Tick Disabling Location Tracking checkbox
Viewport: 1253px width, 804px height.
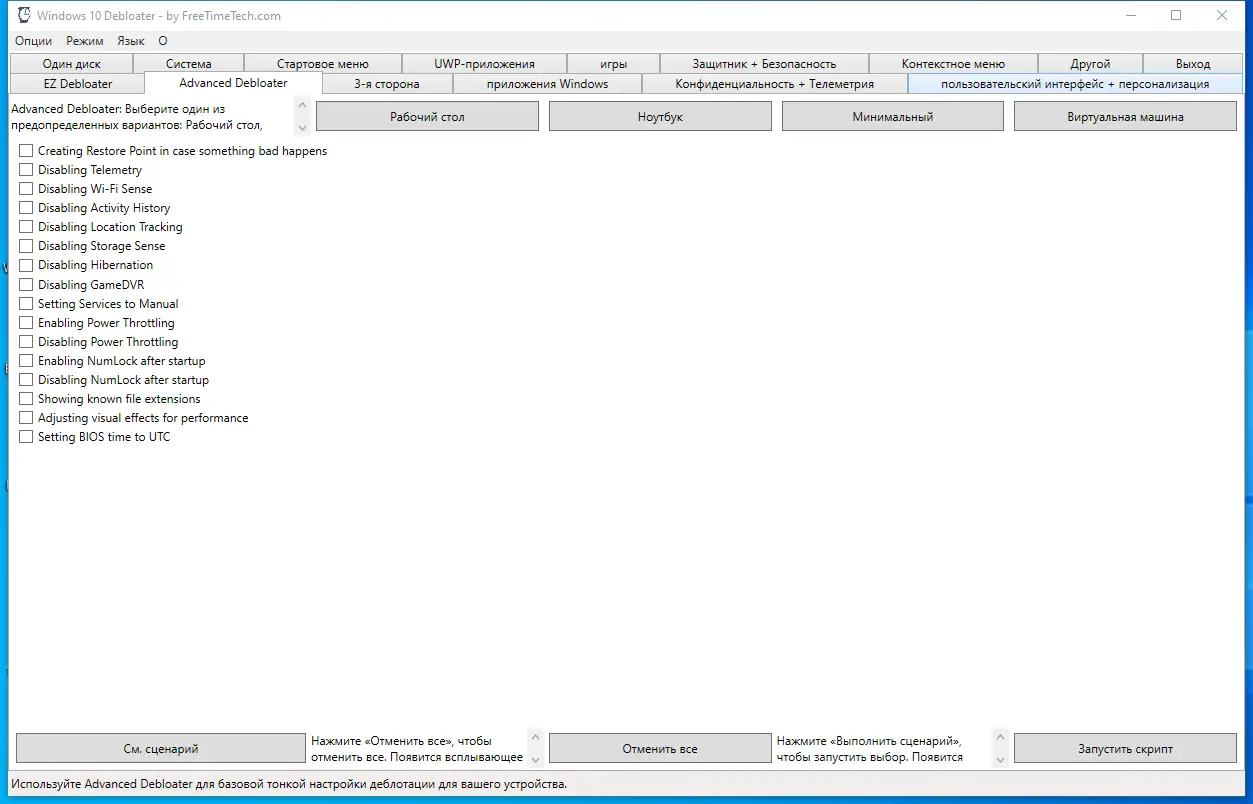(26, 227)
